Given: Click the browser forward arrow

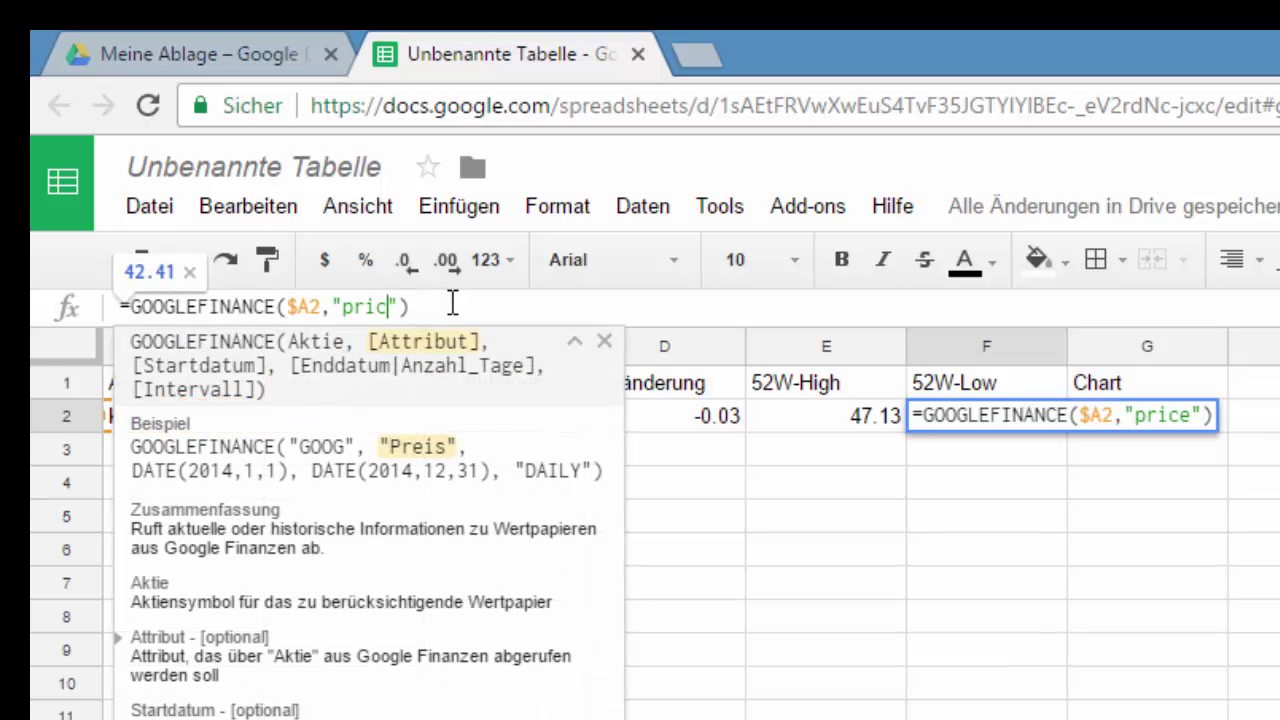Looking at the screenshot, I should [103, 105].
